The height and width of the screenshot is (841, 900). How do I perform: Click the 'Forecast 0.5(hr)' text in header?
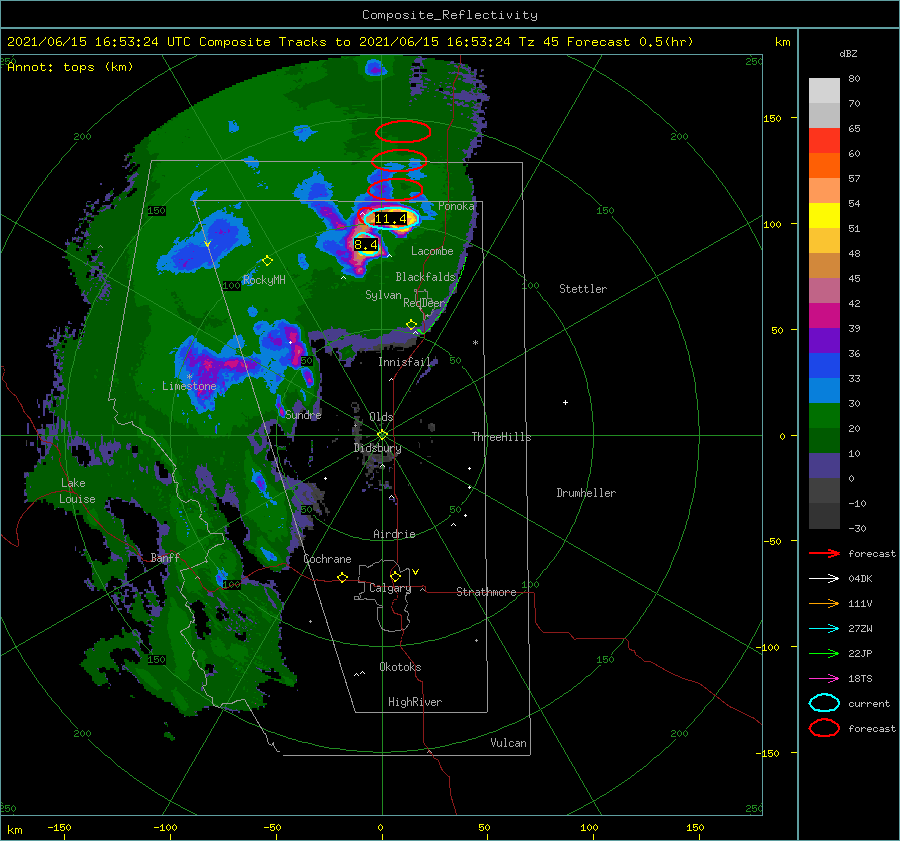click(630, 42)
